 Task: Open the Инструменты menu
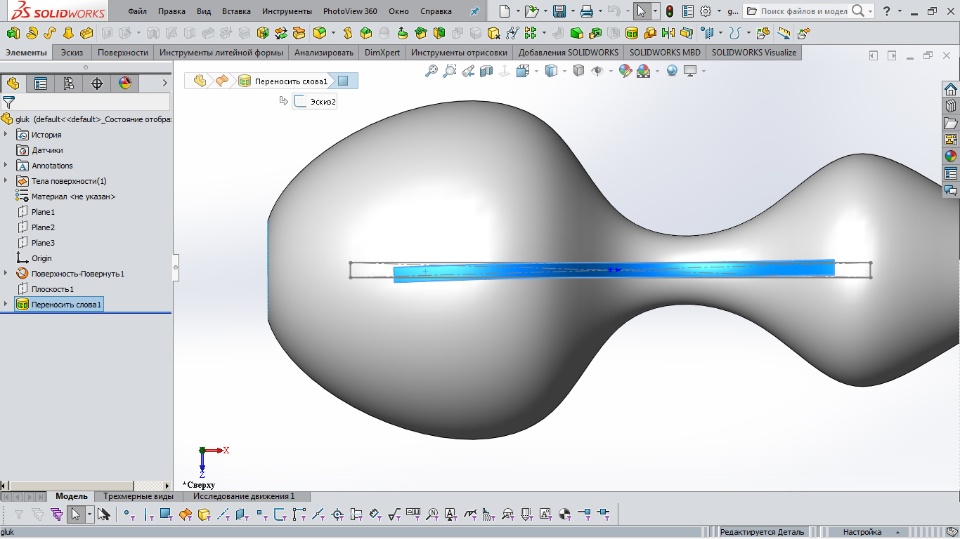coord(285,11)
